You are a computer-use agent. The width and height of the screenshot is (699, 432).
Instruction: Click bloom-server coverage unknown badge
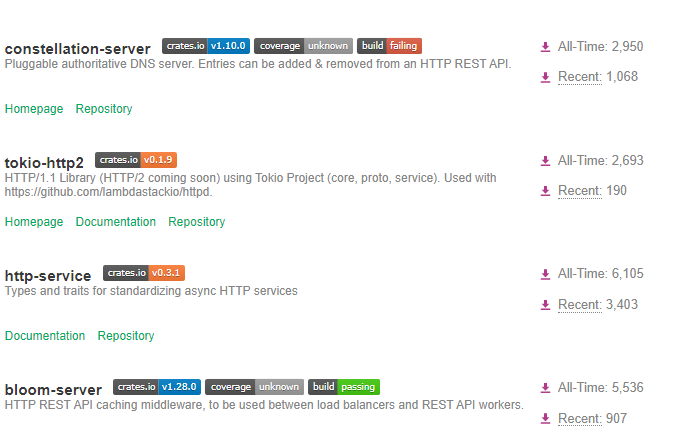click(255, 387)
